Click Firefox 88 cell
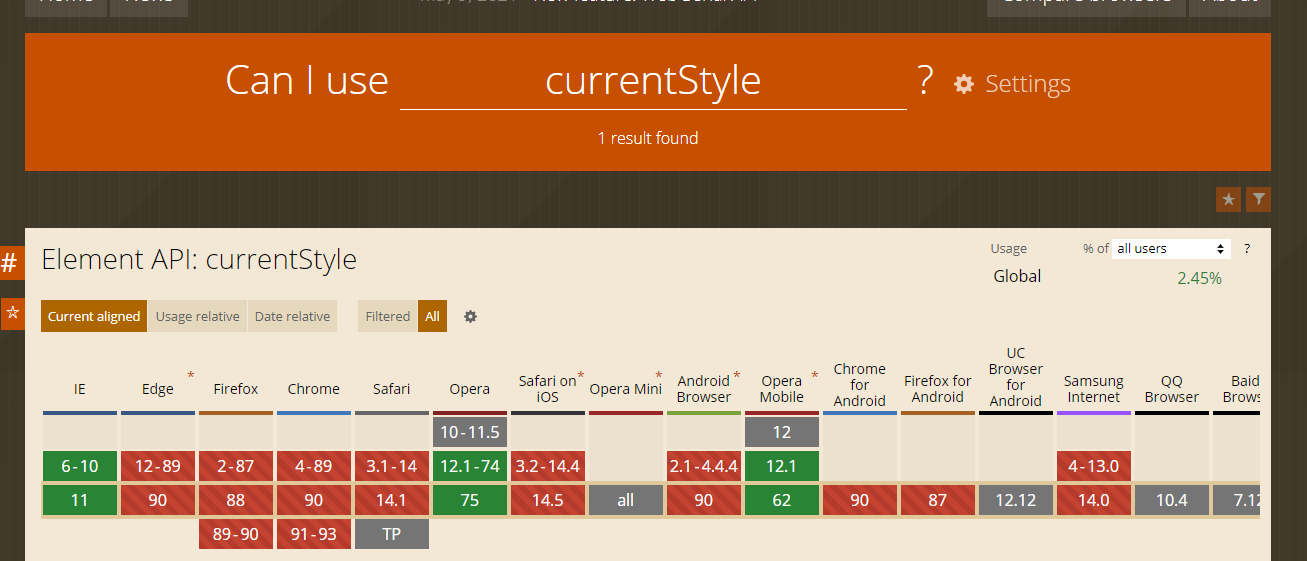1307x561 pixels. coord(236,500)
